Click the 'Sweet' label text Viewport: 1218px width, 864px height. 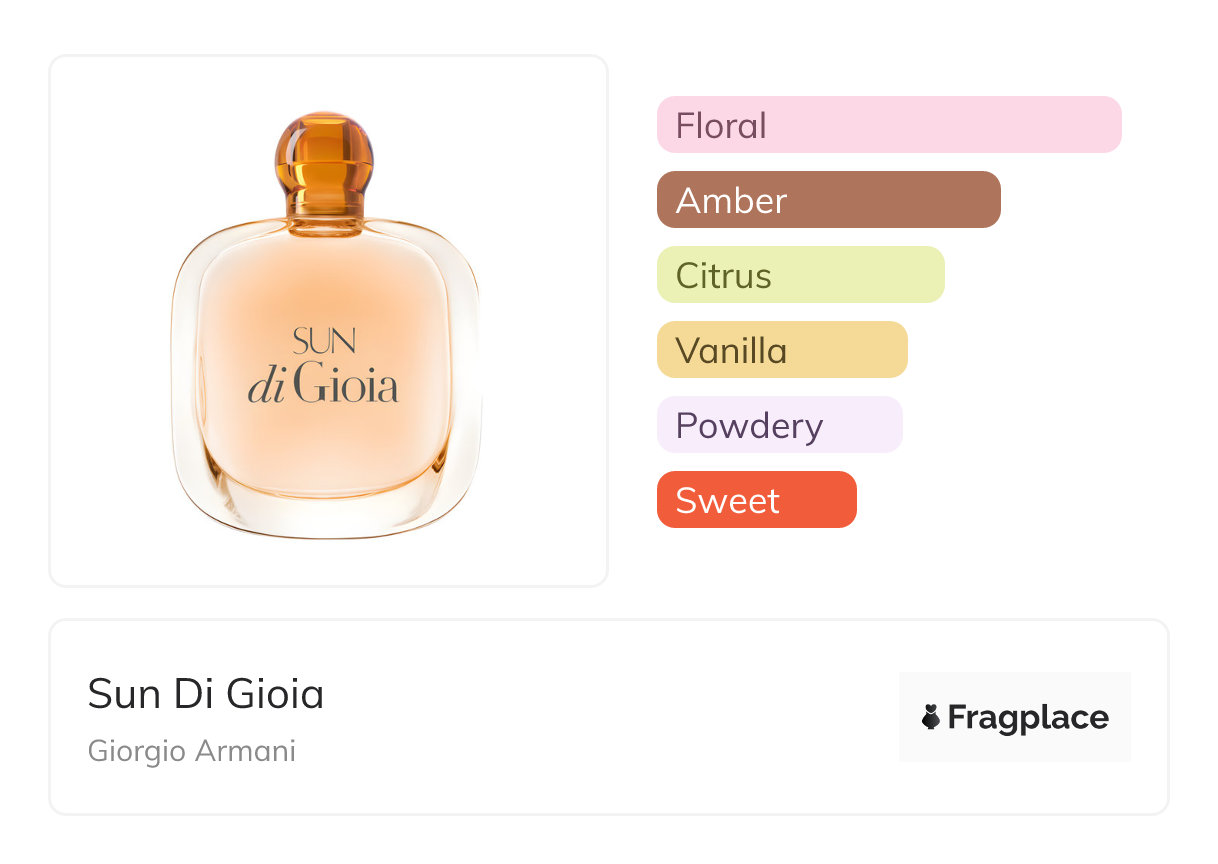point(727,501)
